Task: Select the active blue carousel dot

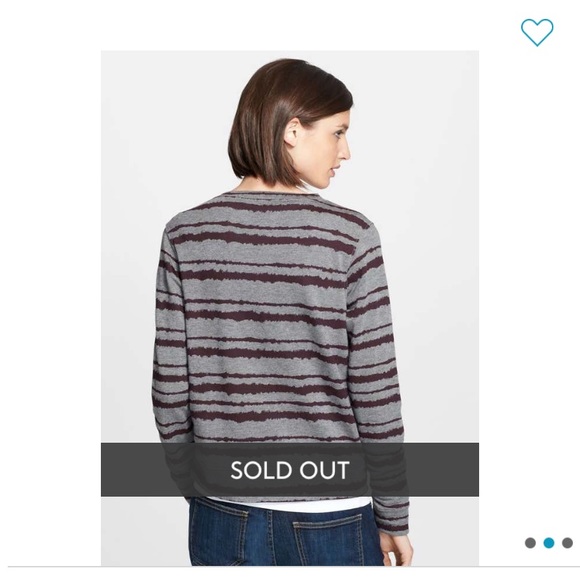Action: coord(549,543)
